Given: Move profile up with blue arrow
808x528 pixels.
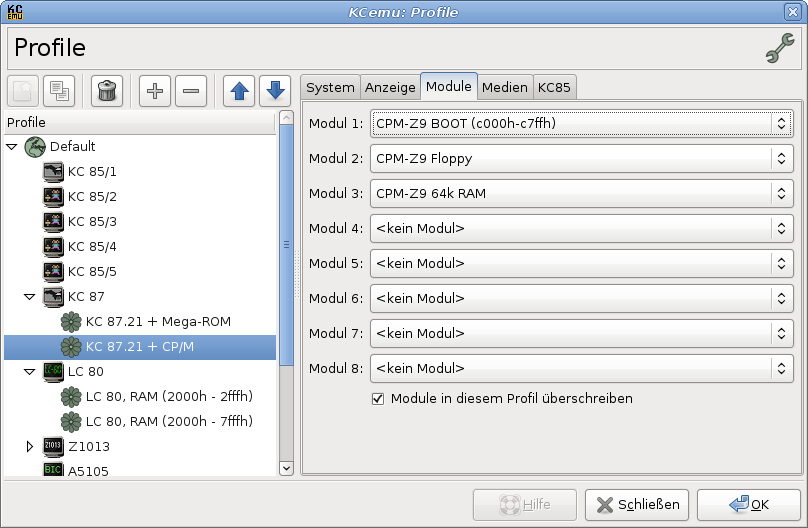Looking at the screenshot, I should point(239,91).
